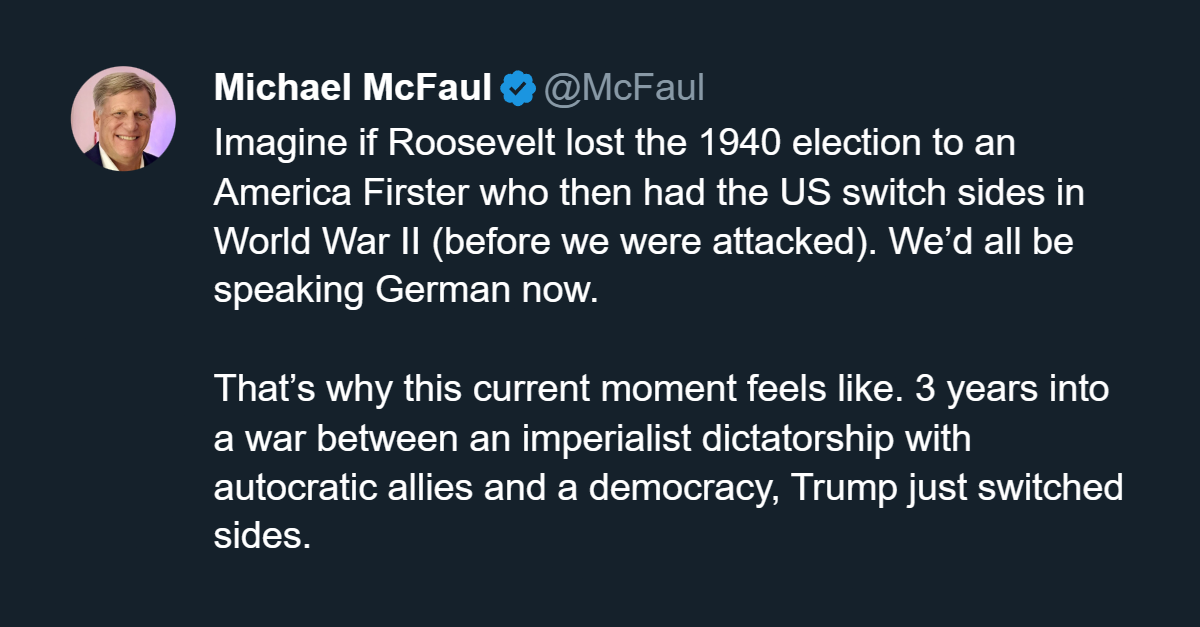Click Michael McFaul's profile avatar photo
Screen dimensions: 1200x627
click(x=123, y=118)
